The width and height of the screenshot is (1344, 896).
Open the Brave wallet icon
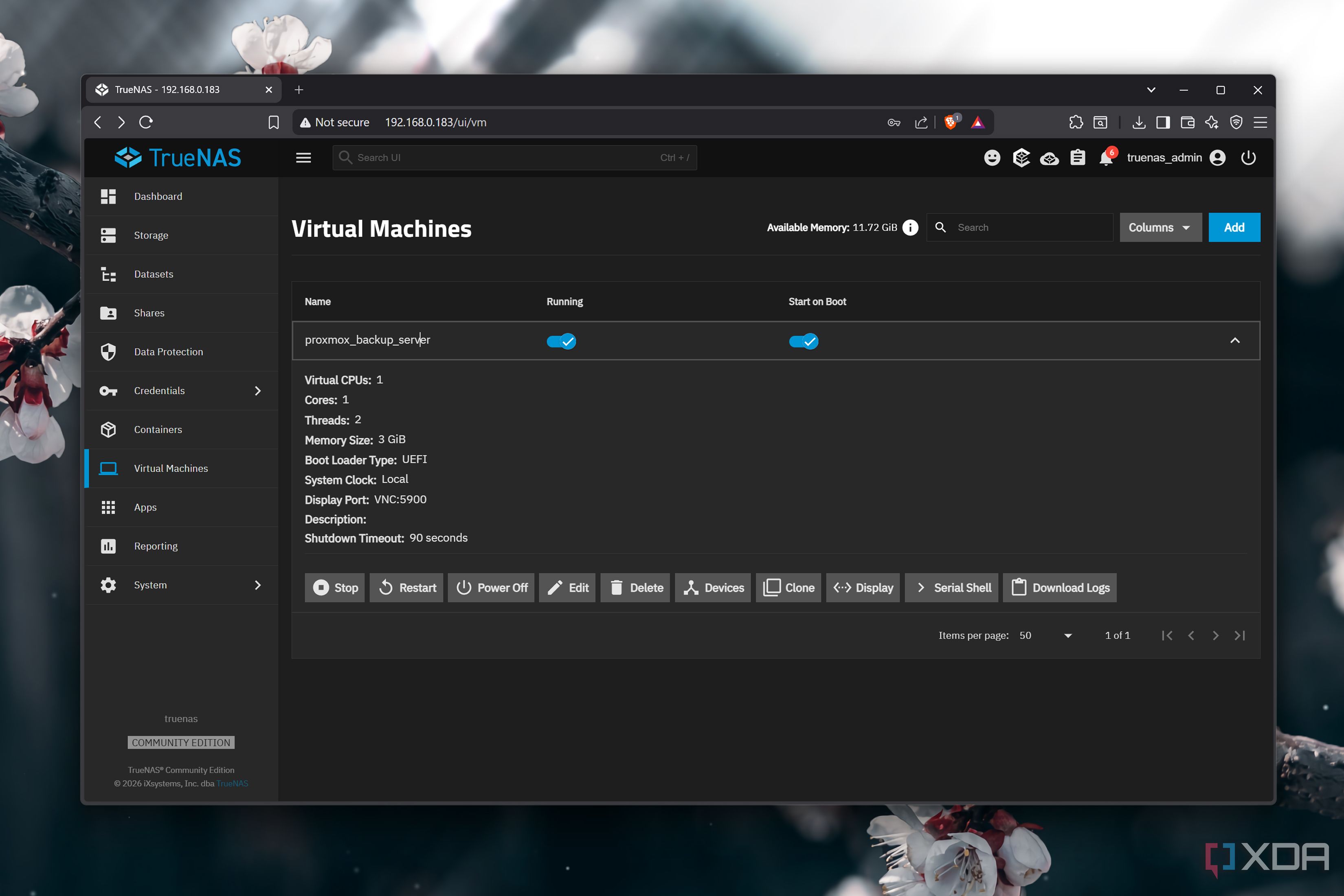point(1188,122)
